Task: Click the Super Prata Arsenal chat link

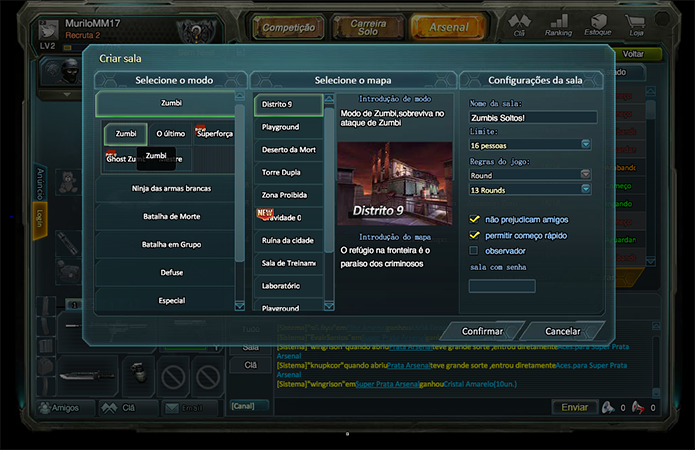Action: (x=387, y=384)
